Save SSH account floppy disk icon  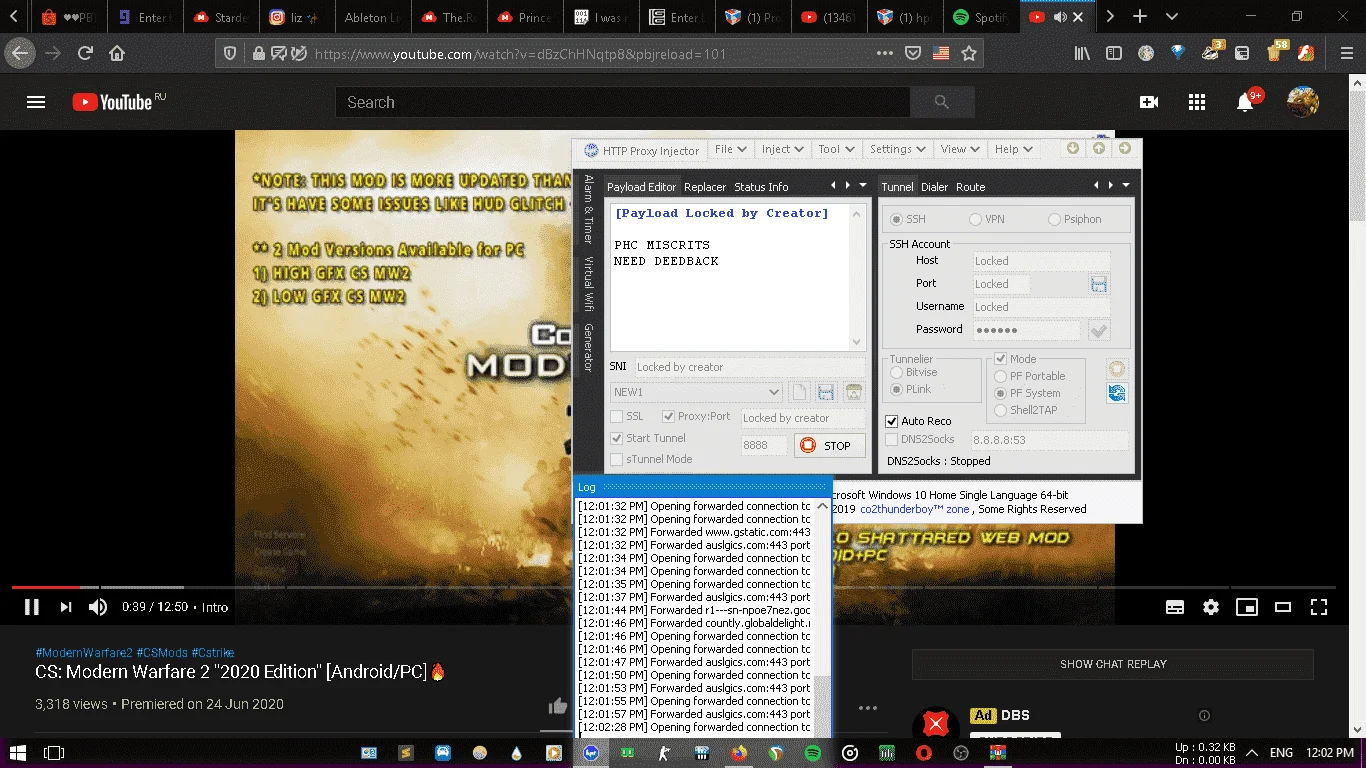pyautogui.click(x=1099, y=284)
